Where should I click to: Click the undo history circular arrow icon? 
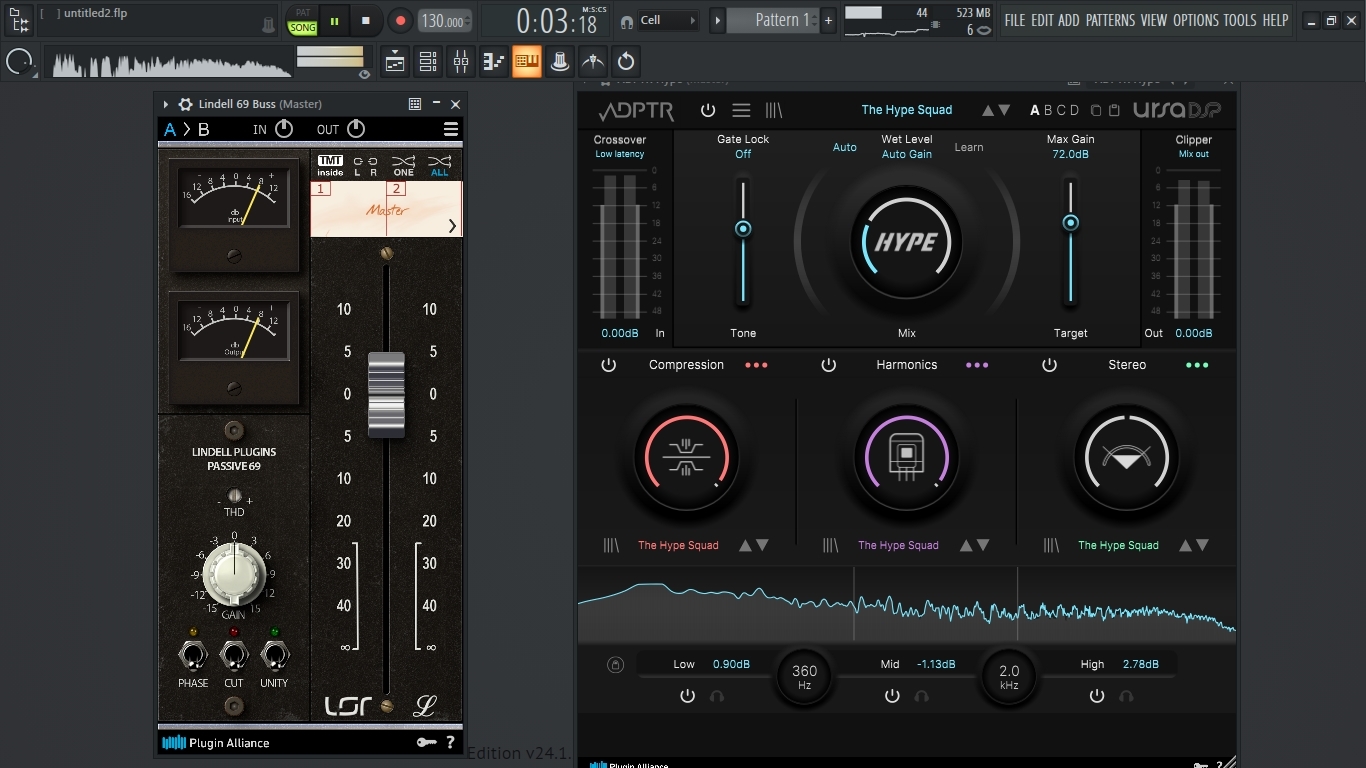click(626, 62)
